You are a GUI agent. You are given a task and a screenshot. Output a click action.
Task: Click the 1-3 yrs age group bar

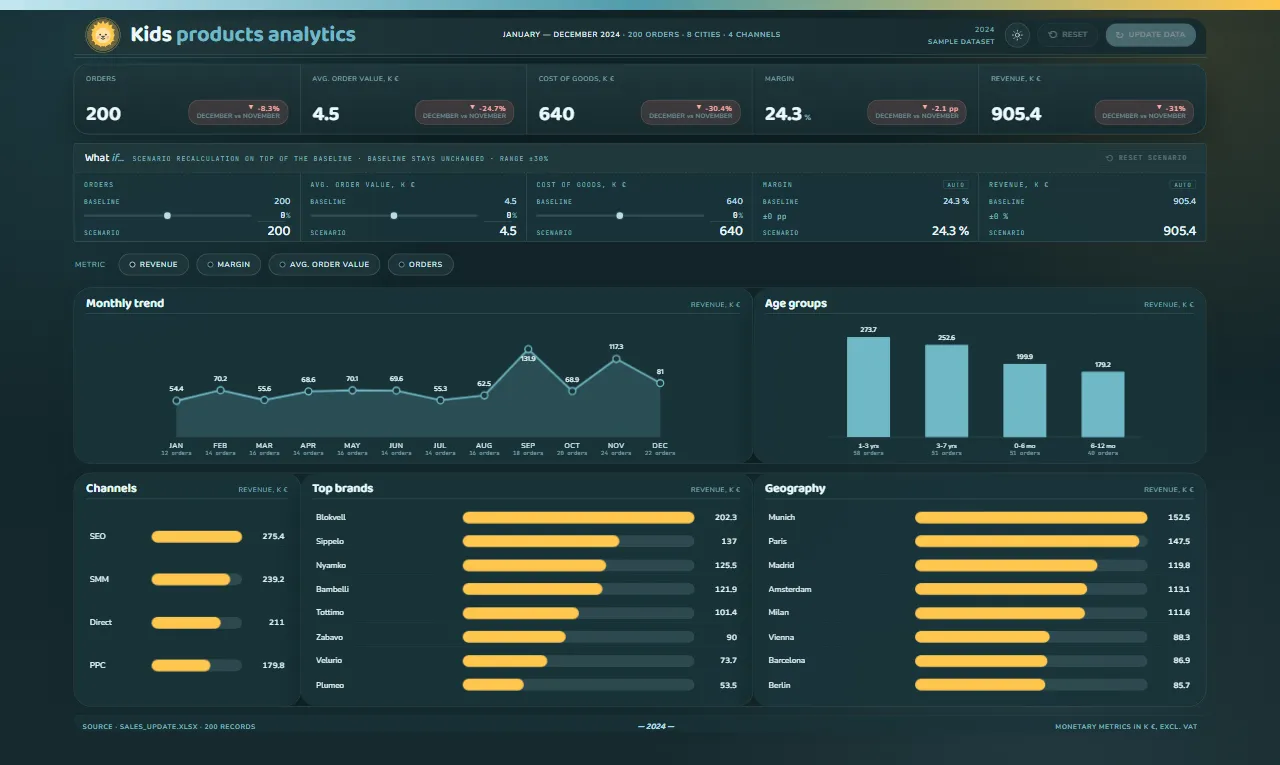tap(868, 387)
